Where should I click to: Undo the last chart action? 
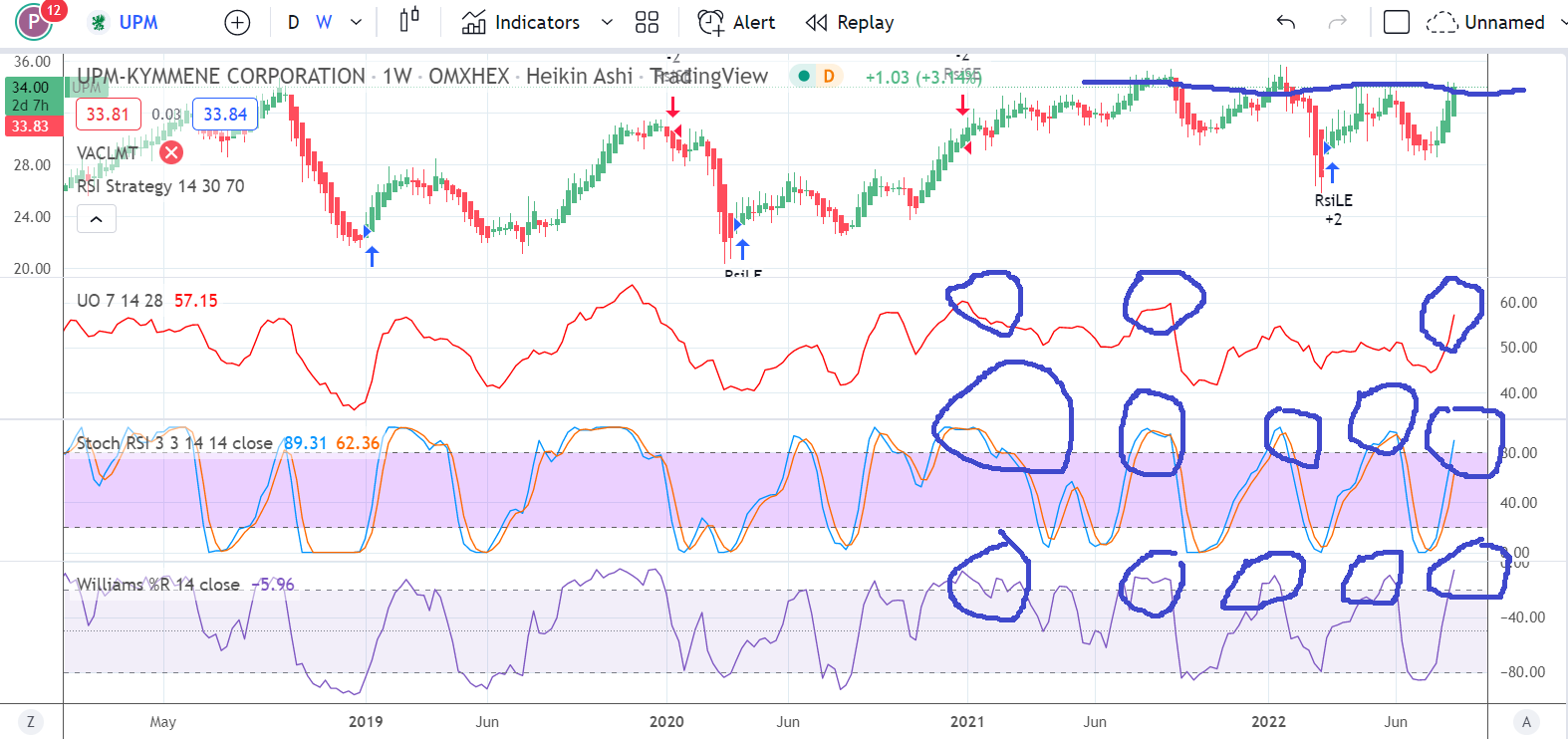point(1286,22)
